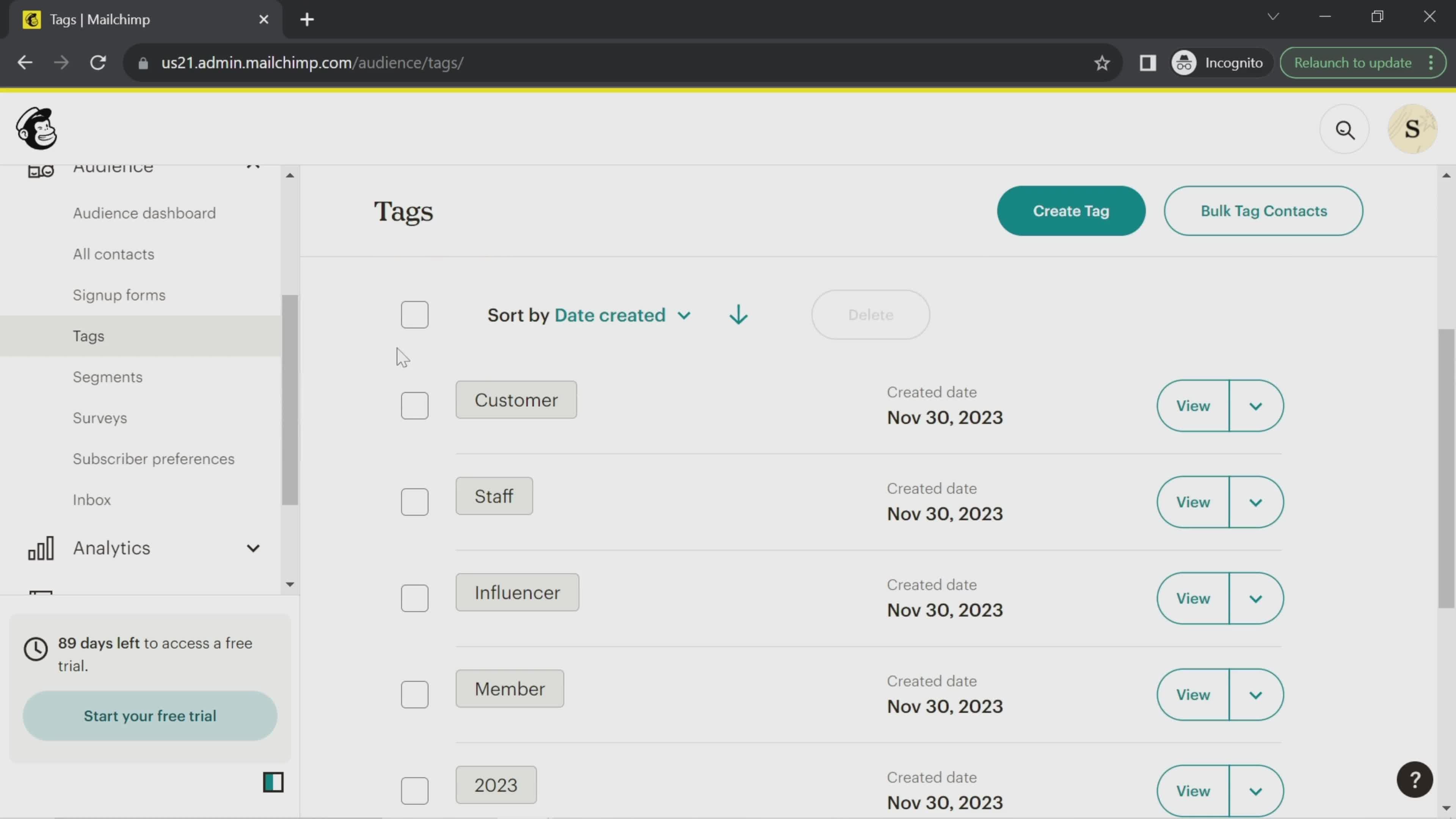
Task: Click the help question mark icon
Action: pyautogui.click(x=1414, y=779)
